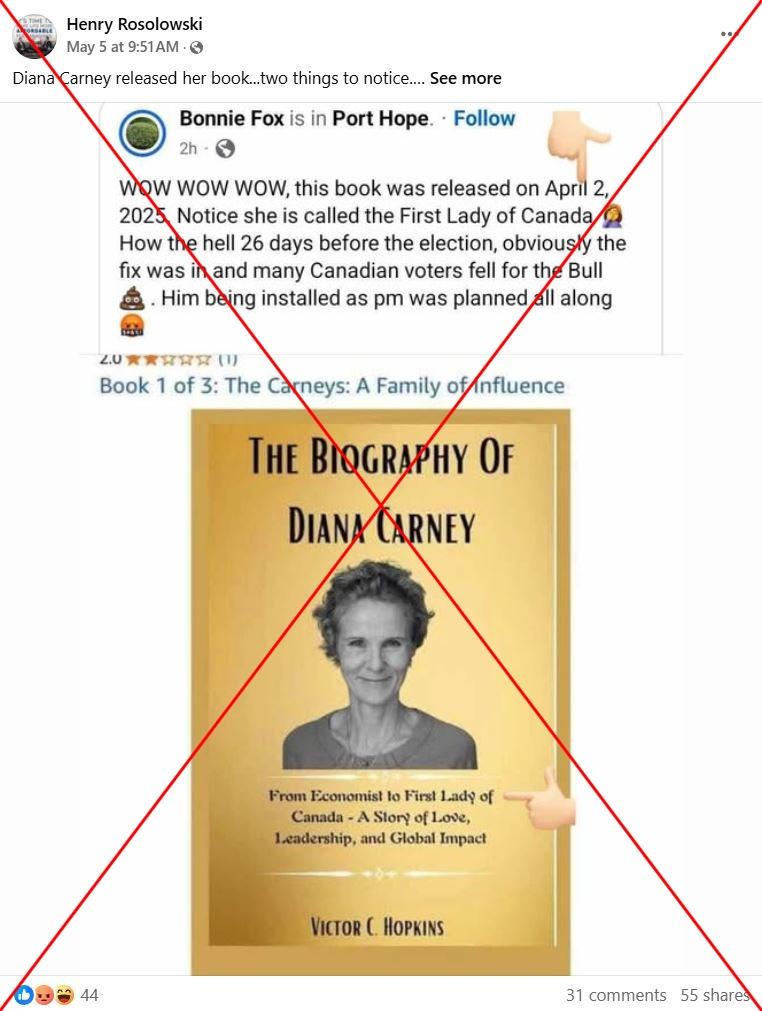Open the post options three-dot menu

[x=728, y=34]
